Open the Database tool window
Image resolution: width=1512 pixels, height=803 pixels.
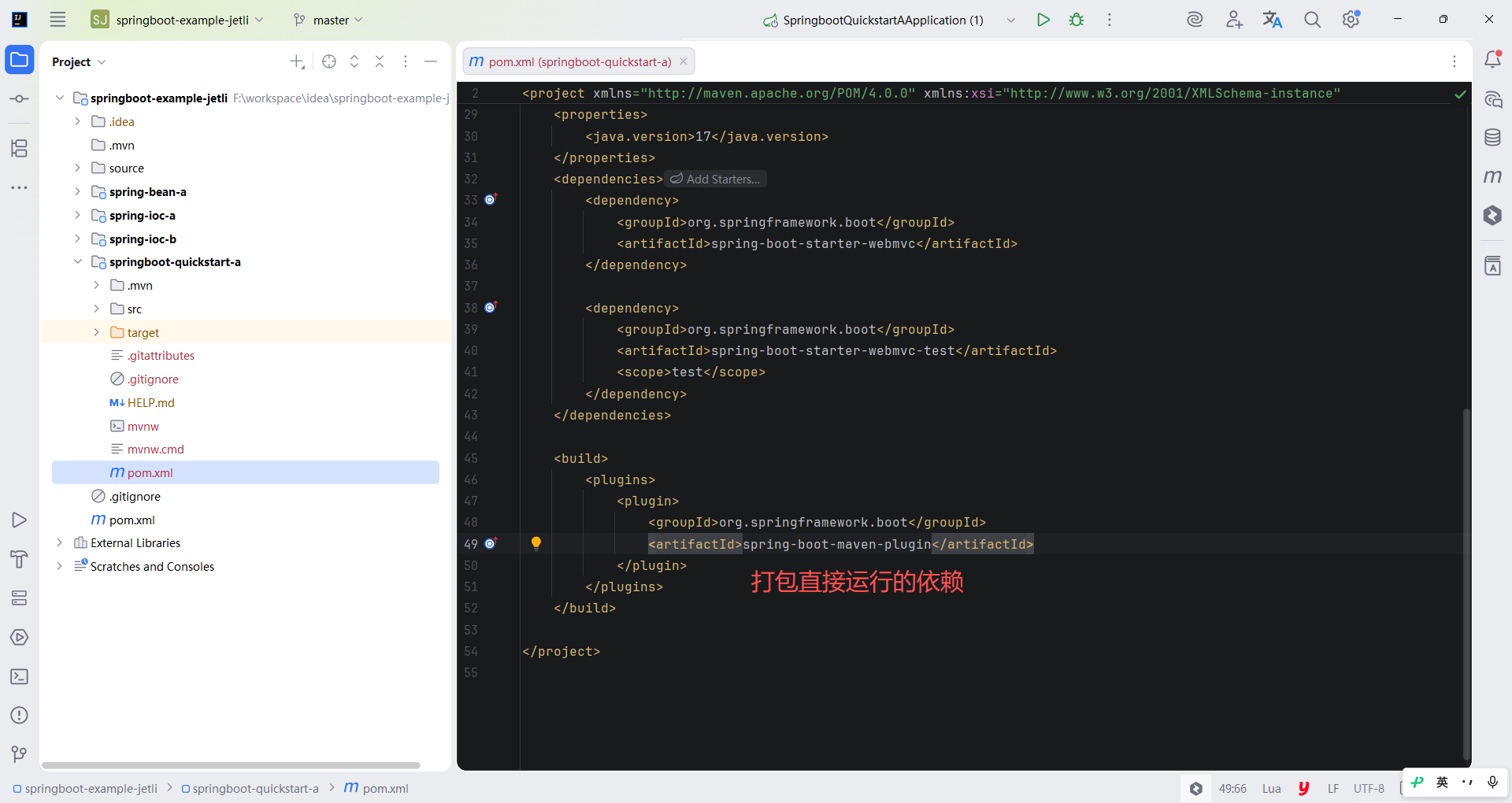tap(1492, 137)
